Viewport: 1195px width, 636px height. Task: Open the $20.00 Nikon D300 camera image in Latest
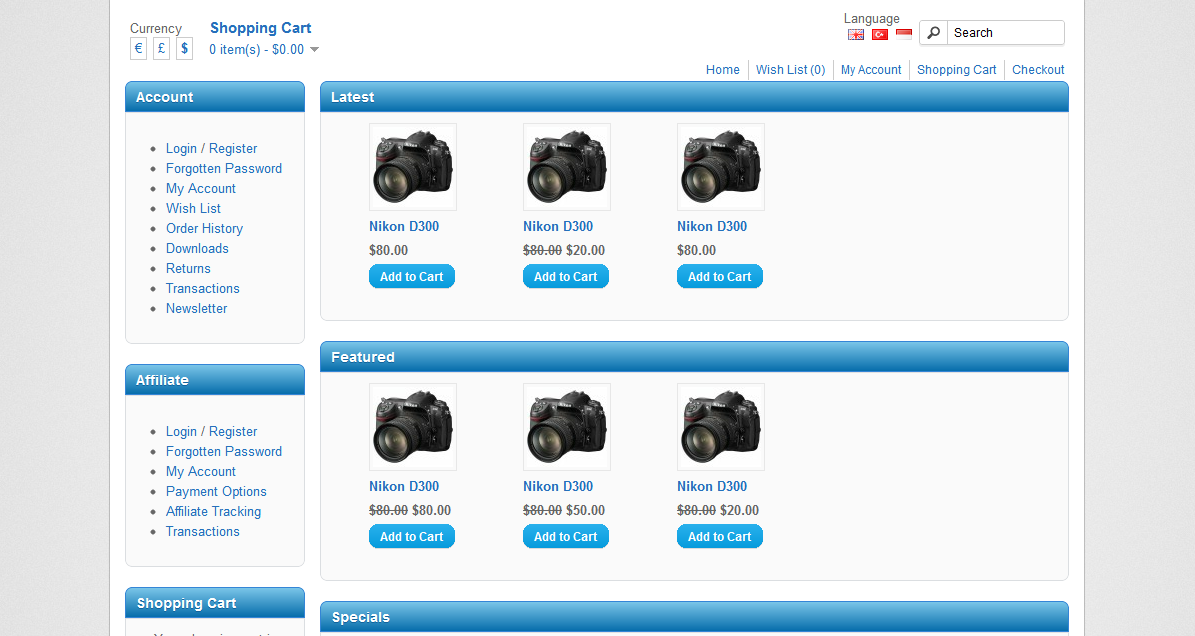coord(567,167)
